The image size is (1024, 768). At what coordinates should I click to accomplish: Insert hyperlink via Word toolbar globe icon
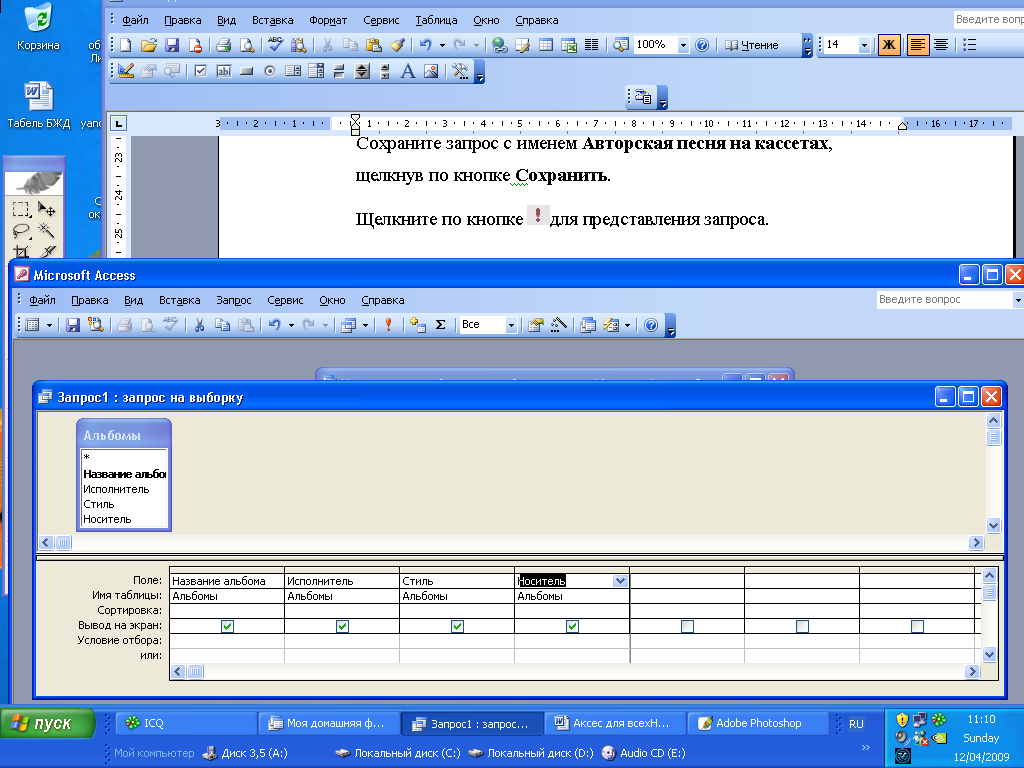coord(500,45)
